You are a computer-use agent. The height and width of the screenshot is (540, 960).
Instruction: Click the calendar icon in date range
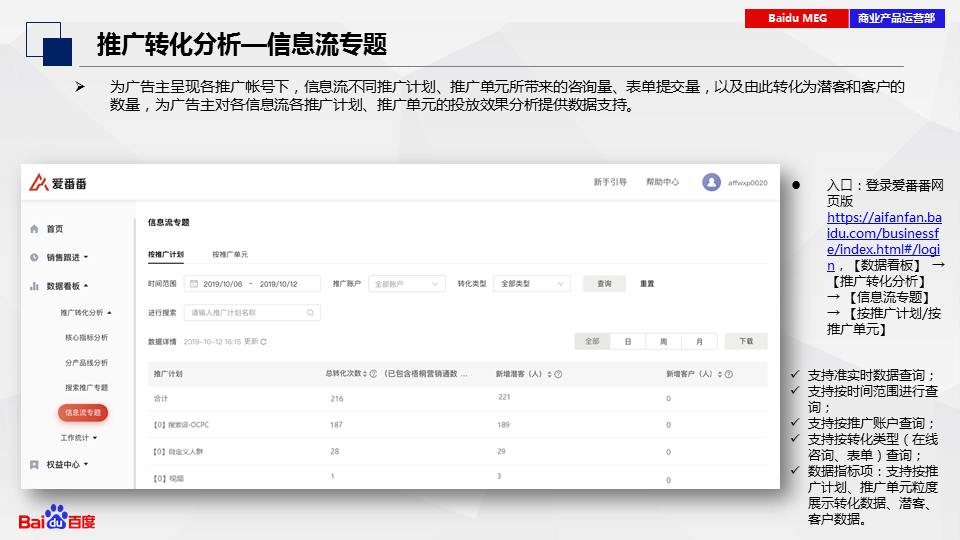193,284
